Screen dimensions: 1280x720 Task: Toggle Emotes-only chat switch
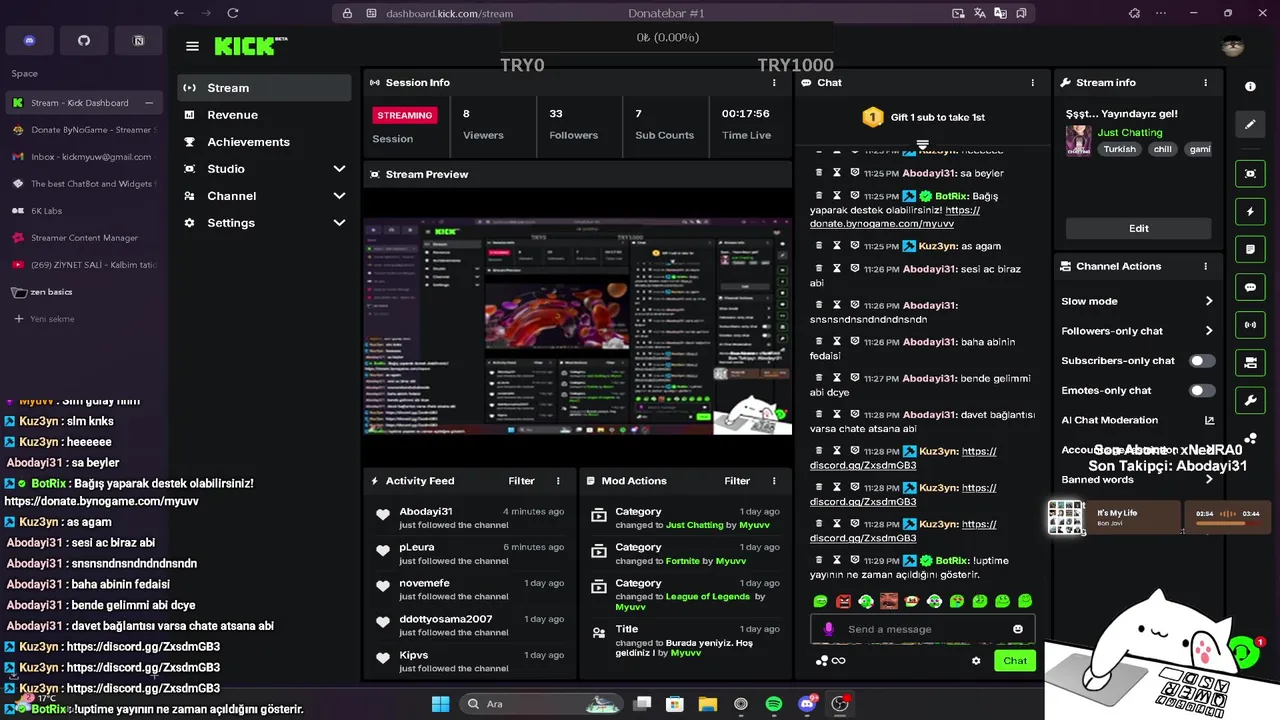coord(1201,391)
